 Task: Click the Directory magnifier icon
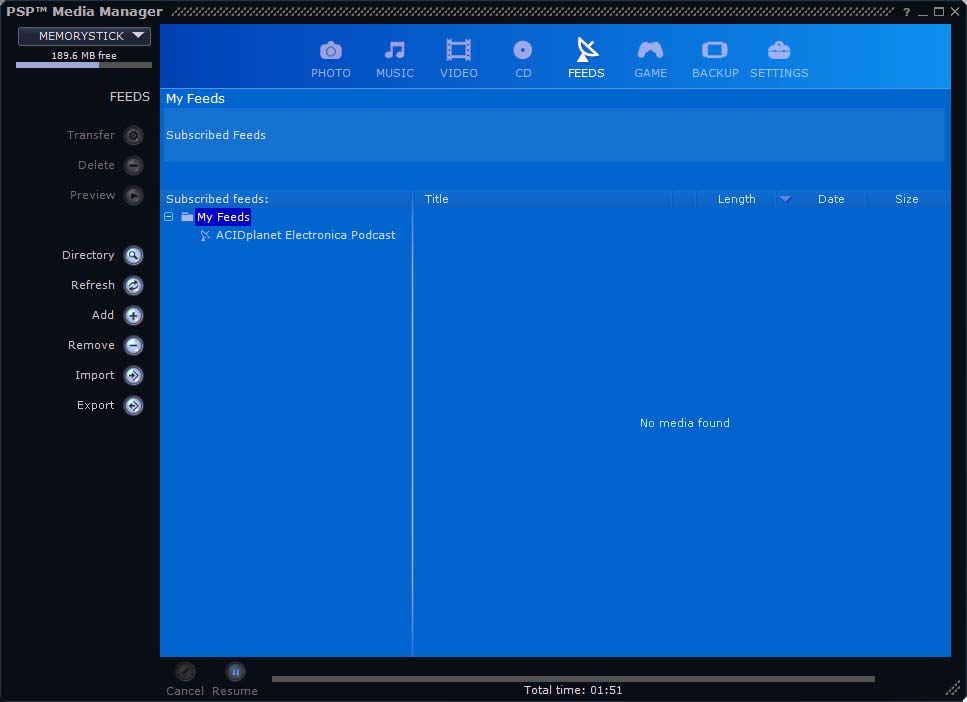[x=133, y=255]
